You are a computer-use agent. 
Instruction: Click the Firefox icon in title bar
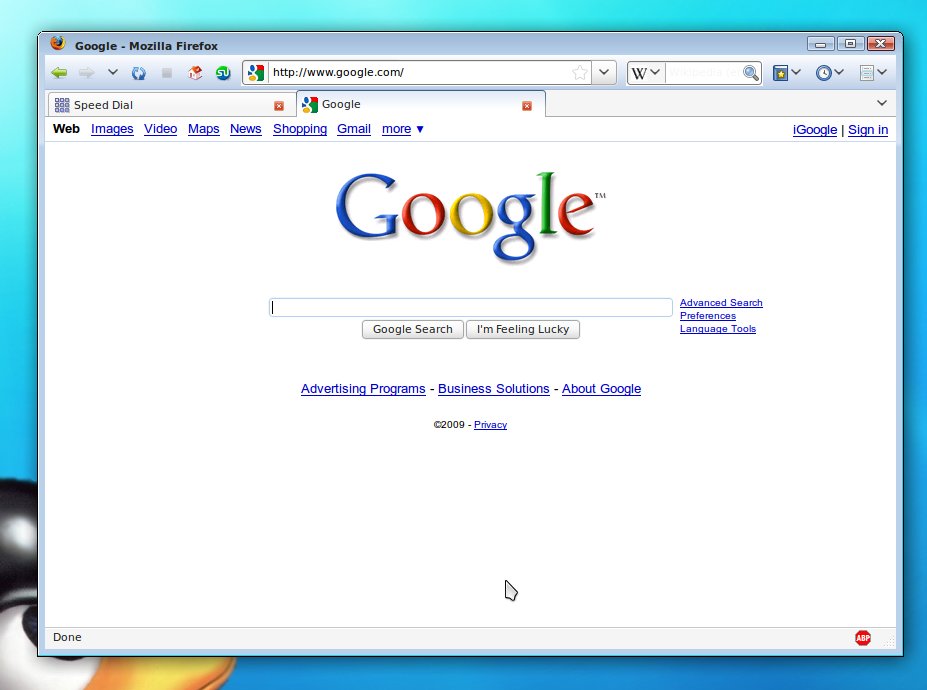[x=57, y=43]
